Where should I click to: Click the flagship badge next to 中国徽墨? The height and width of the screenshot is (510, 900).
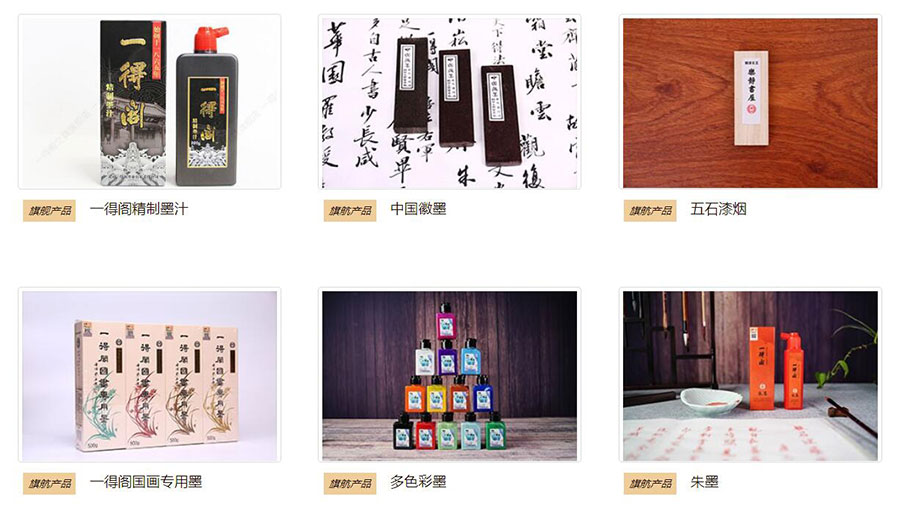click(350, 210)
